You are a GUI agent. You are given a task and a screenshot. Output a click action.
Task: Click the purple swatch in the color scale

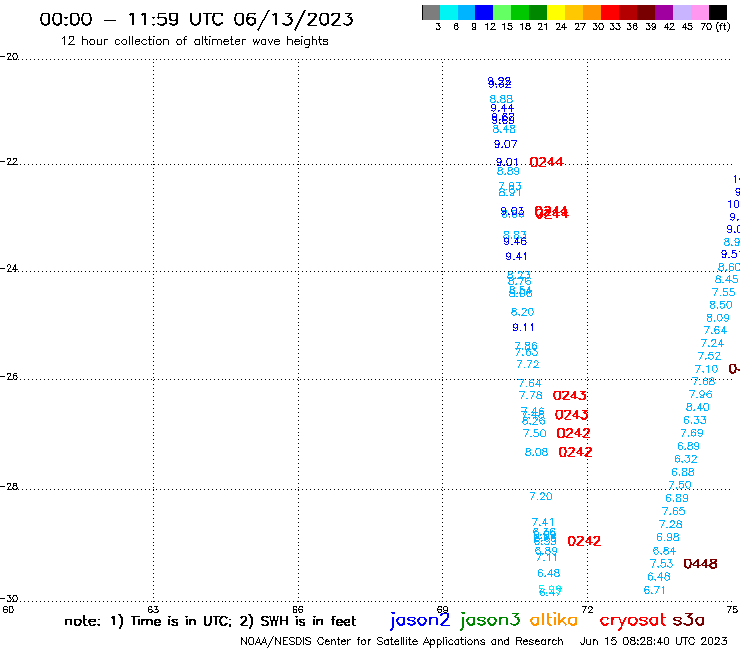664,12
